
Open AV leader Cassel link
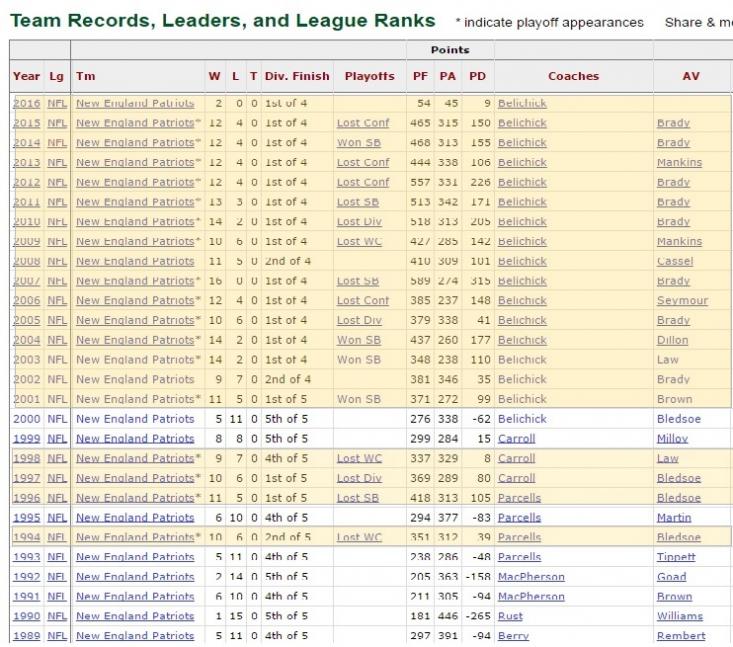(x=675, y=261)
